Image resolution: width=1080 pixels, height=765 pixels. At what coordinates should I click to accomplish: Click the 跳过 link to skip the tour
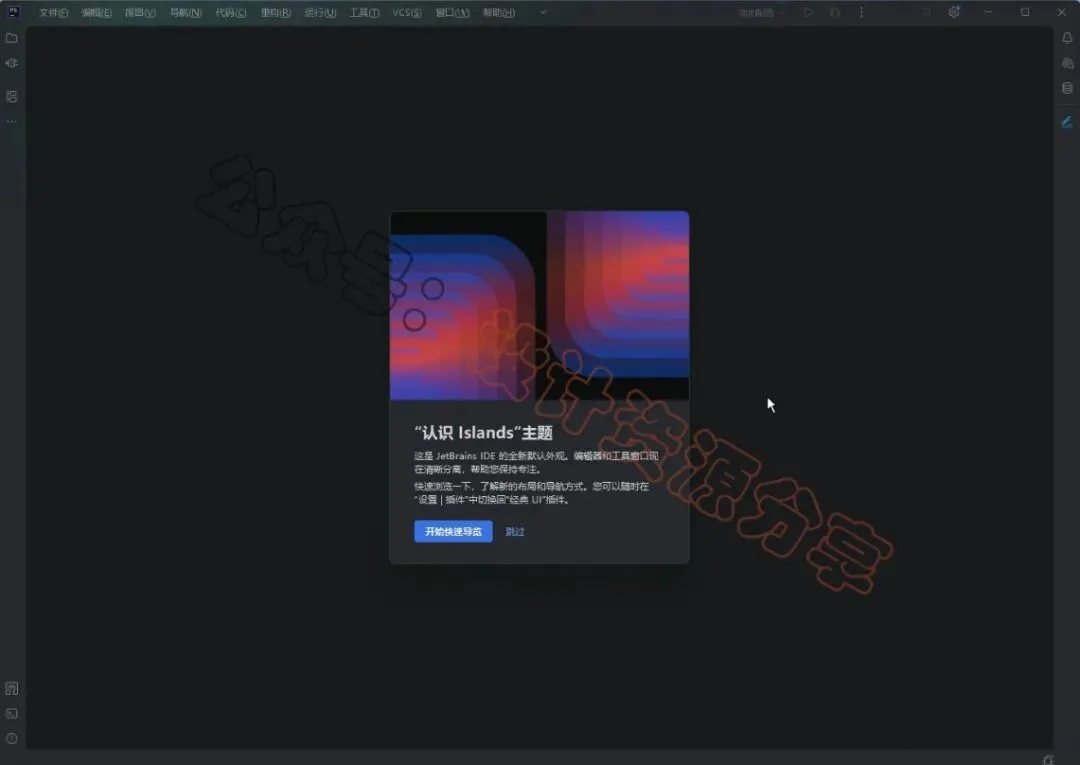[x=515, y=532]
